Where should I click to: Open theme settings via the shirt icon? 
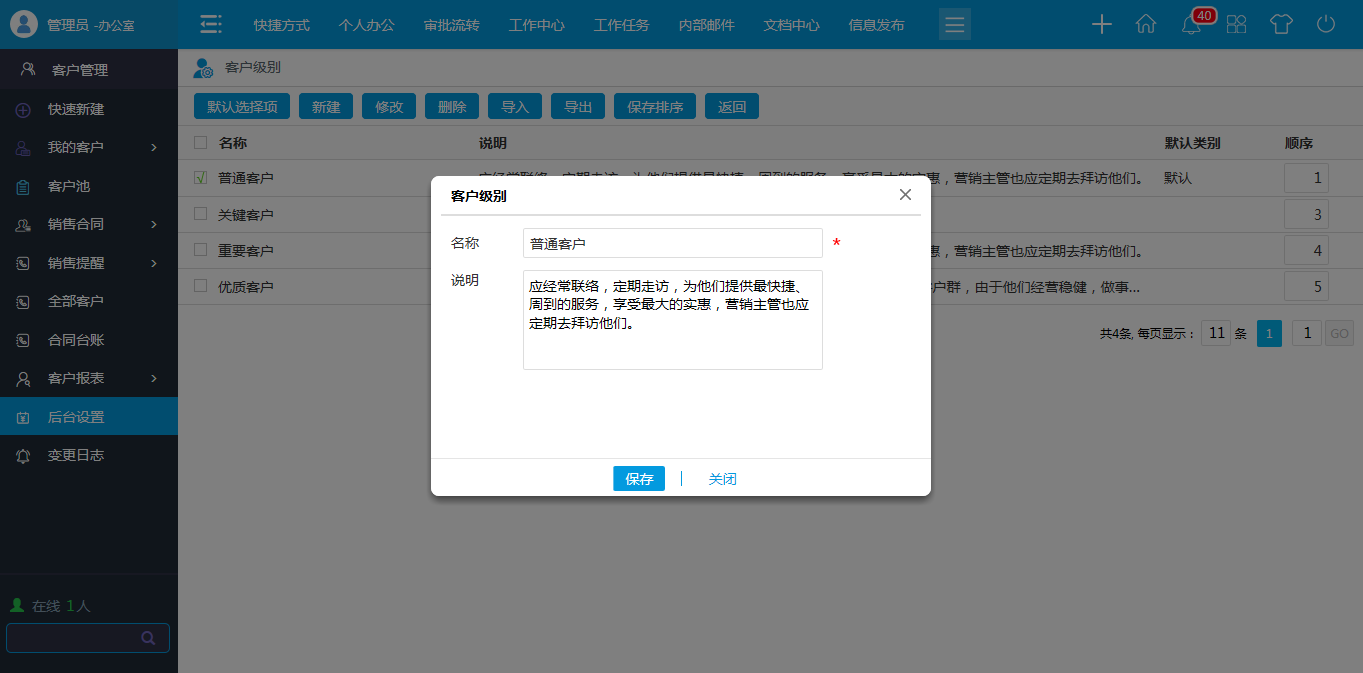pos(1281,23)
